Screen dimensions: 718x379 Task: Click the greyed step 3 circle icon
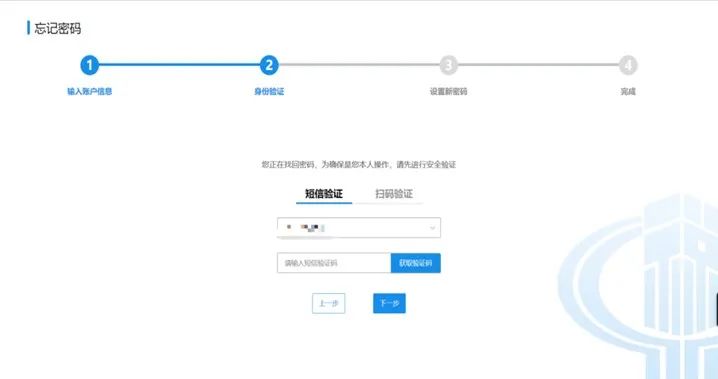[x=449, y=65]
